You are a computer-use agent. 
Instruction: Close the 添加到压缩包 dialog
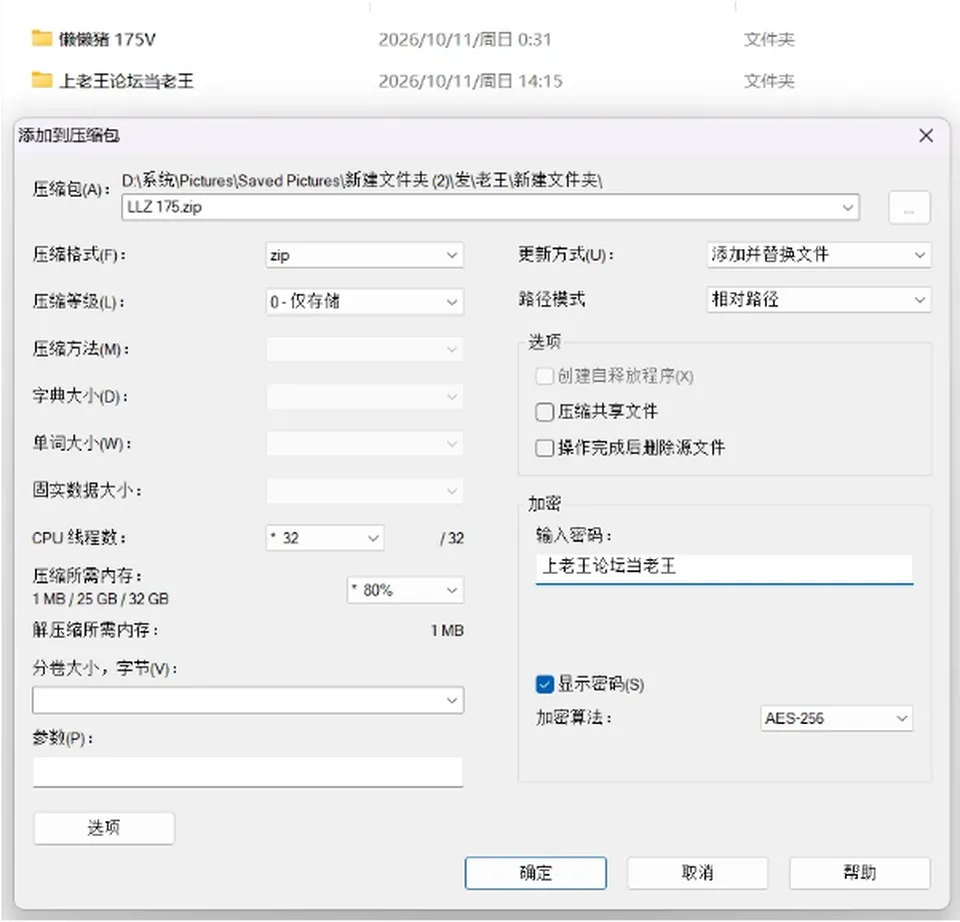[926, 136]
